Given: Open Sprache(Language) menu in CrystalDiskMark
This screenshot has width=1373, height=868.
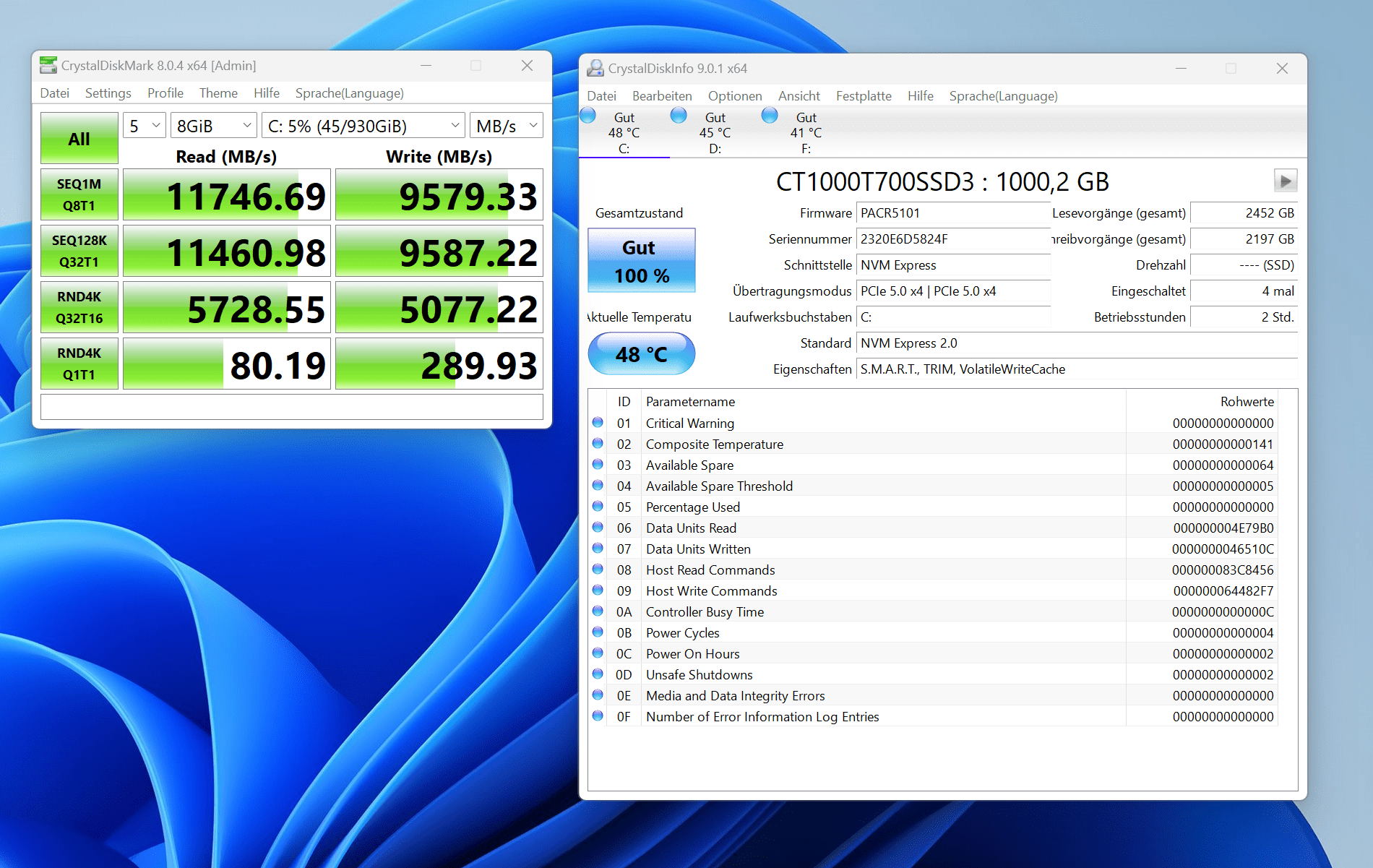Looking at the screenshot, I should [350, 93].
